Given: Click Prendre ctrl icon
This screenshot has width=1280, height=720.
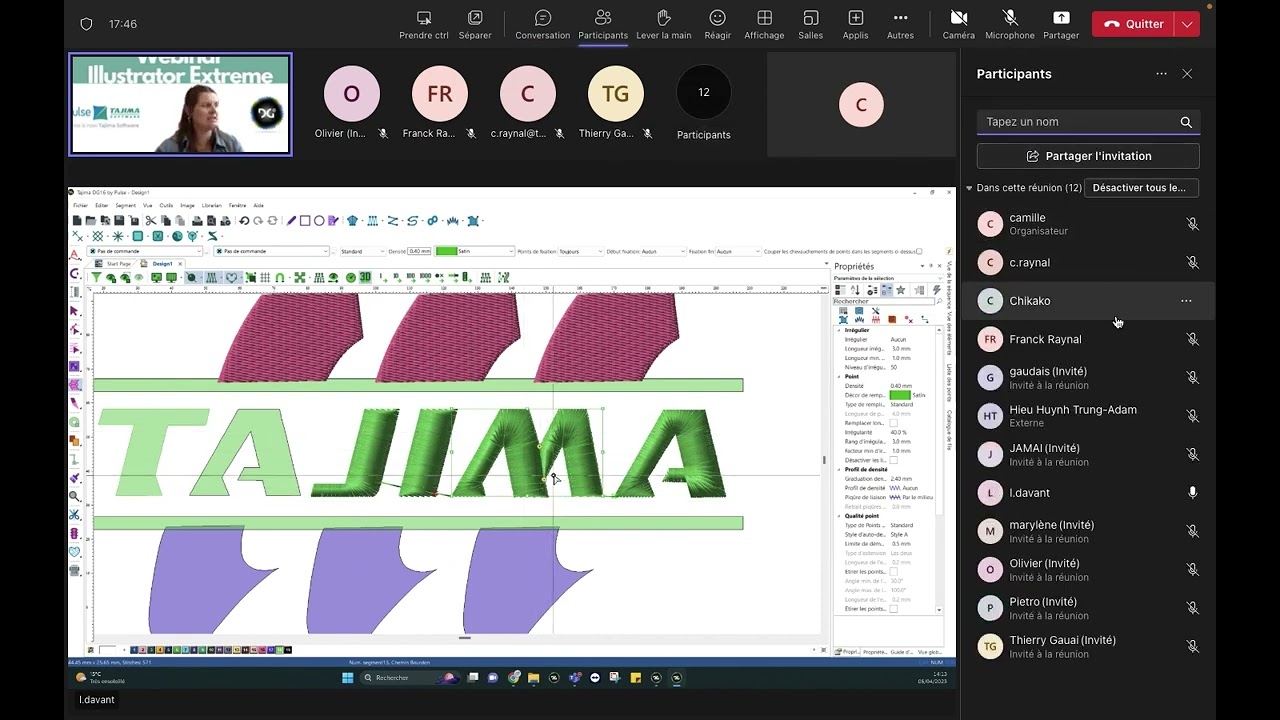Looking at the screenshot, I should (424, 24).
